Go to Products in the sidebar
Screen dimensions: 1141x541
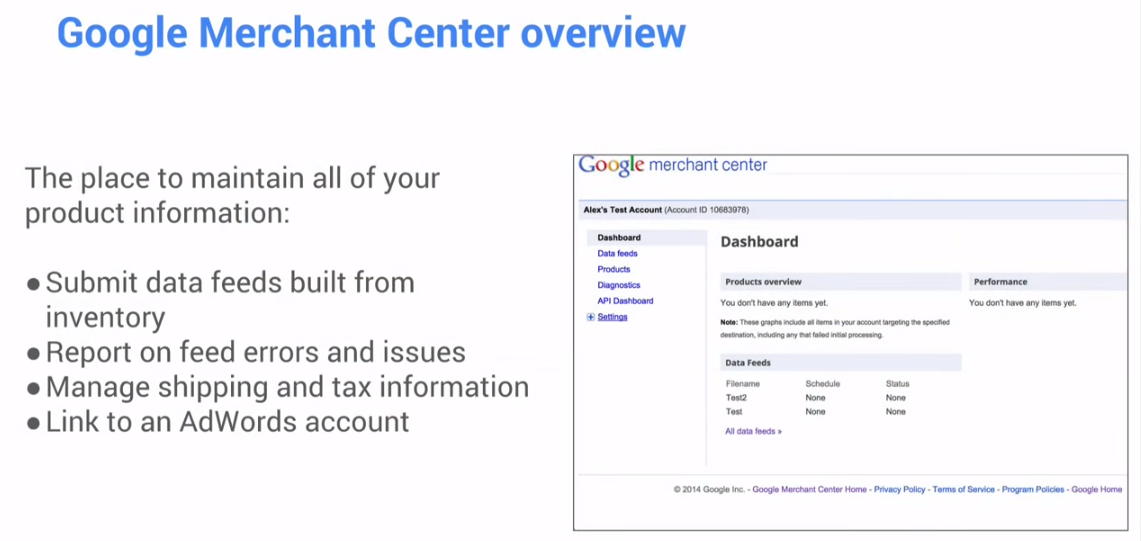[613, 269]
